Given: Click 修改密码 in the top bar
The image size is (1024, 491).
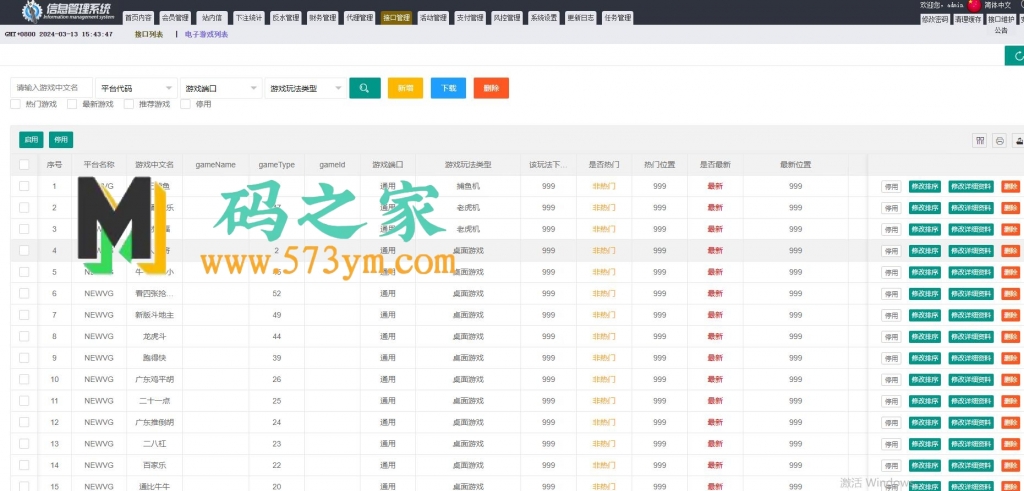Looking at the screenshot, I should [935, 19].
